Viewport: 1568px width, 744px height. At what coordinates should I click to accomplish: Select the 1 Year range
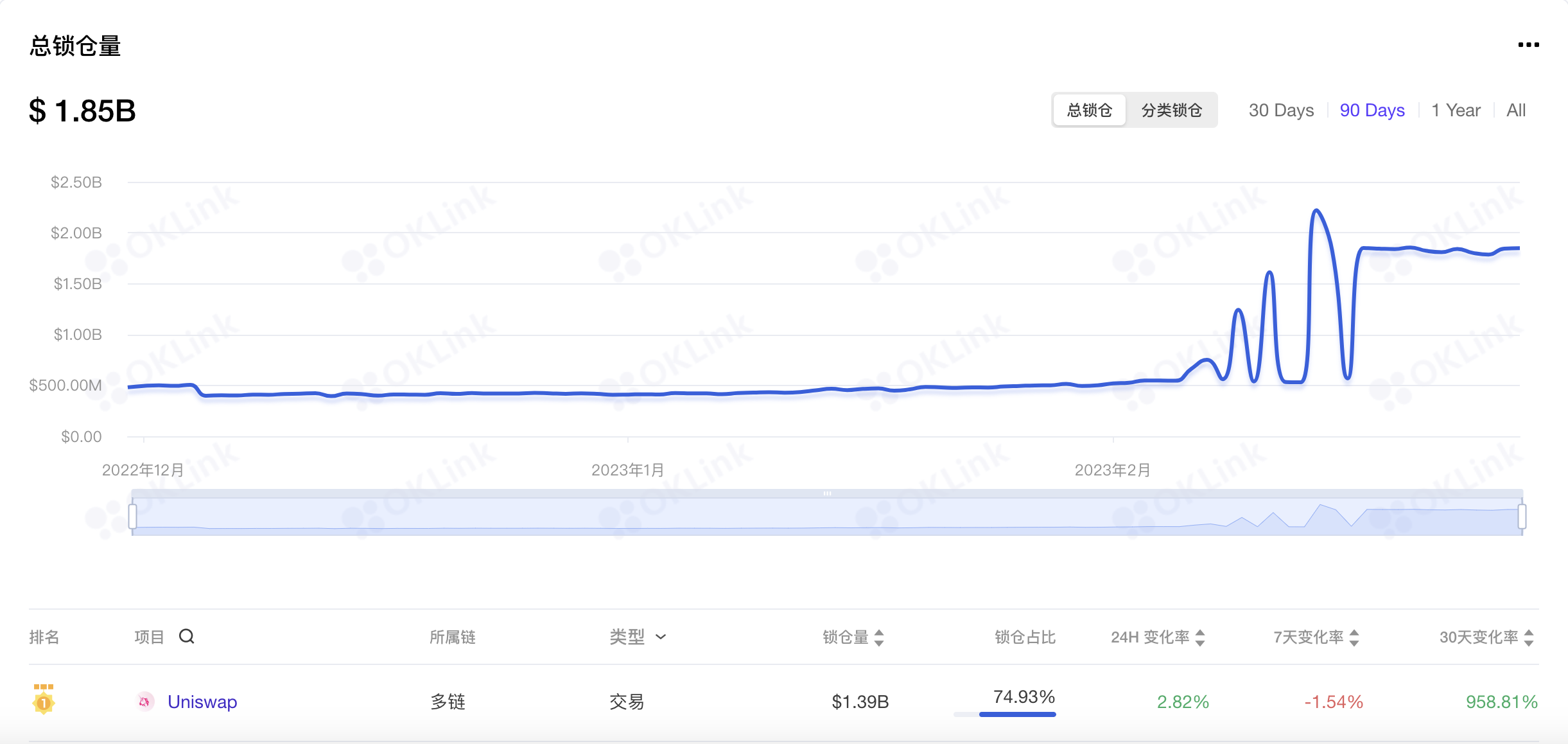coord(1456,111)
